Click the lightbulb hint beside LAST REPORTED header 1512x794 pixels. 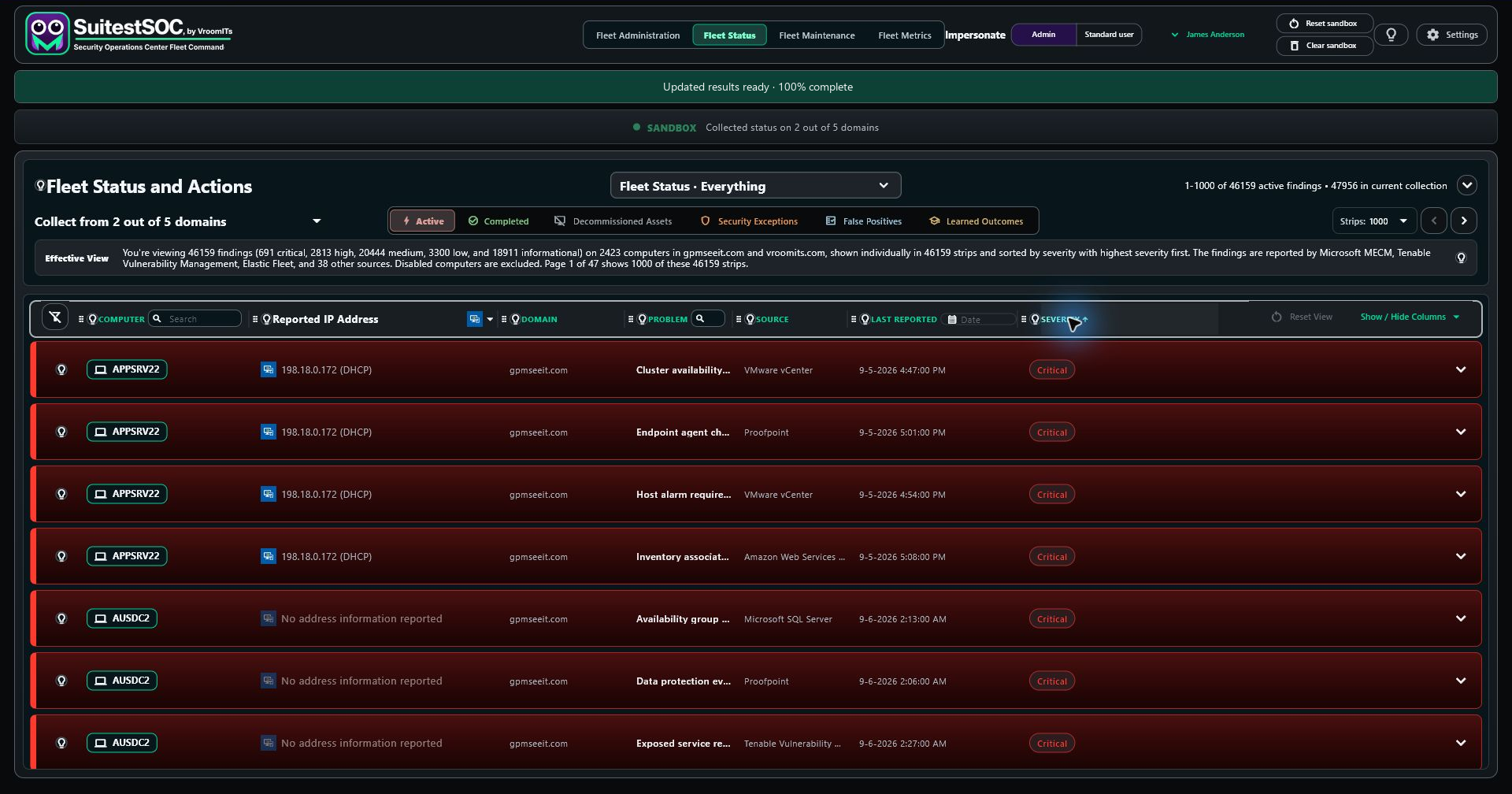pos(865,319)
